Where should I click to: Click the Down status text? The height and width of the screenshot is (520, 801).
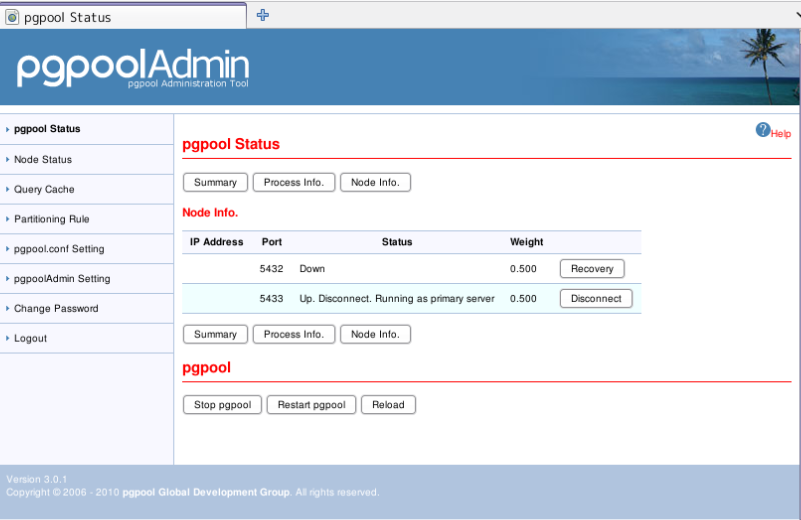point(312,269)
